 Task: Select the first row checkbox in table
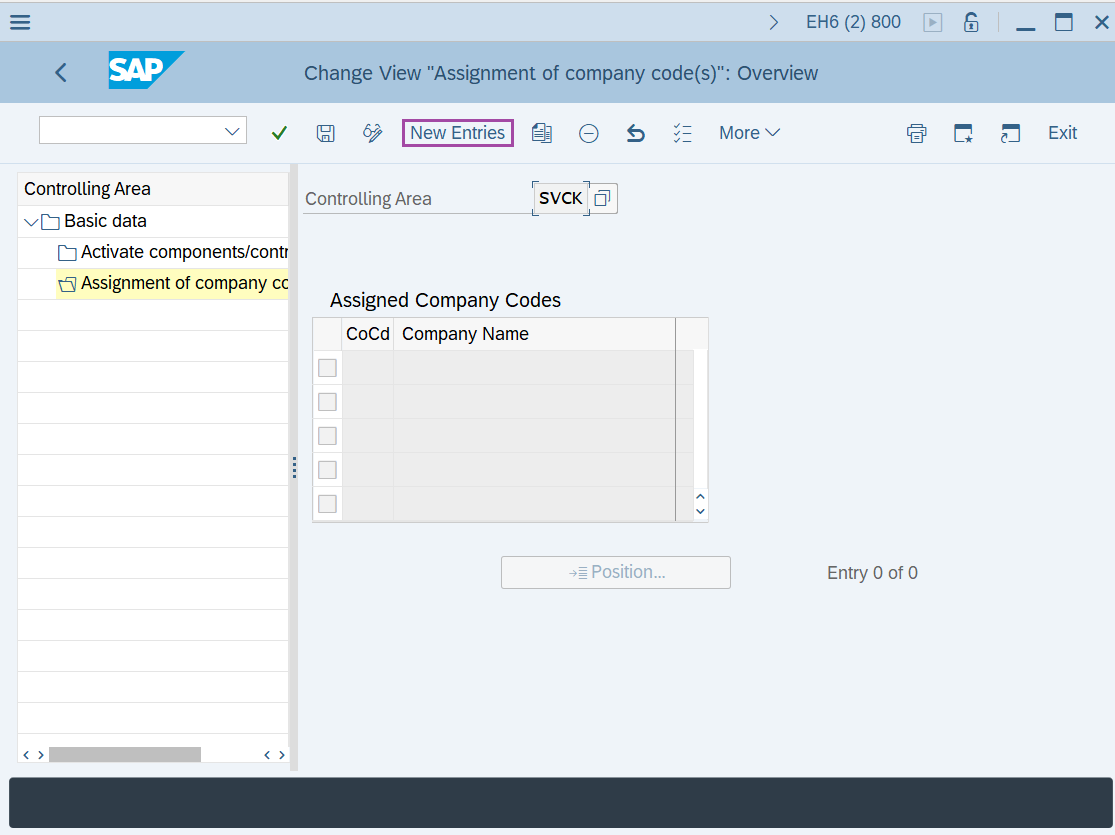coord(327,368)
